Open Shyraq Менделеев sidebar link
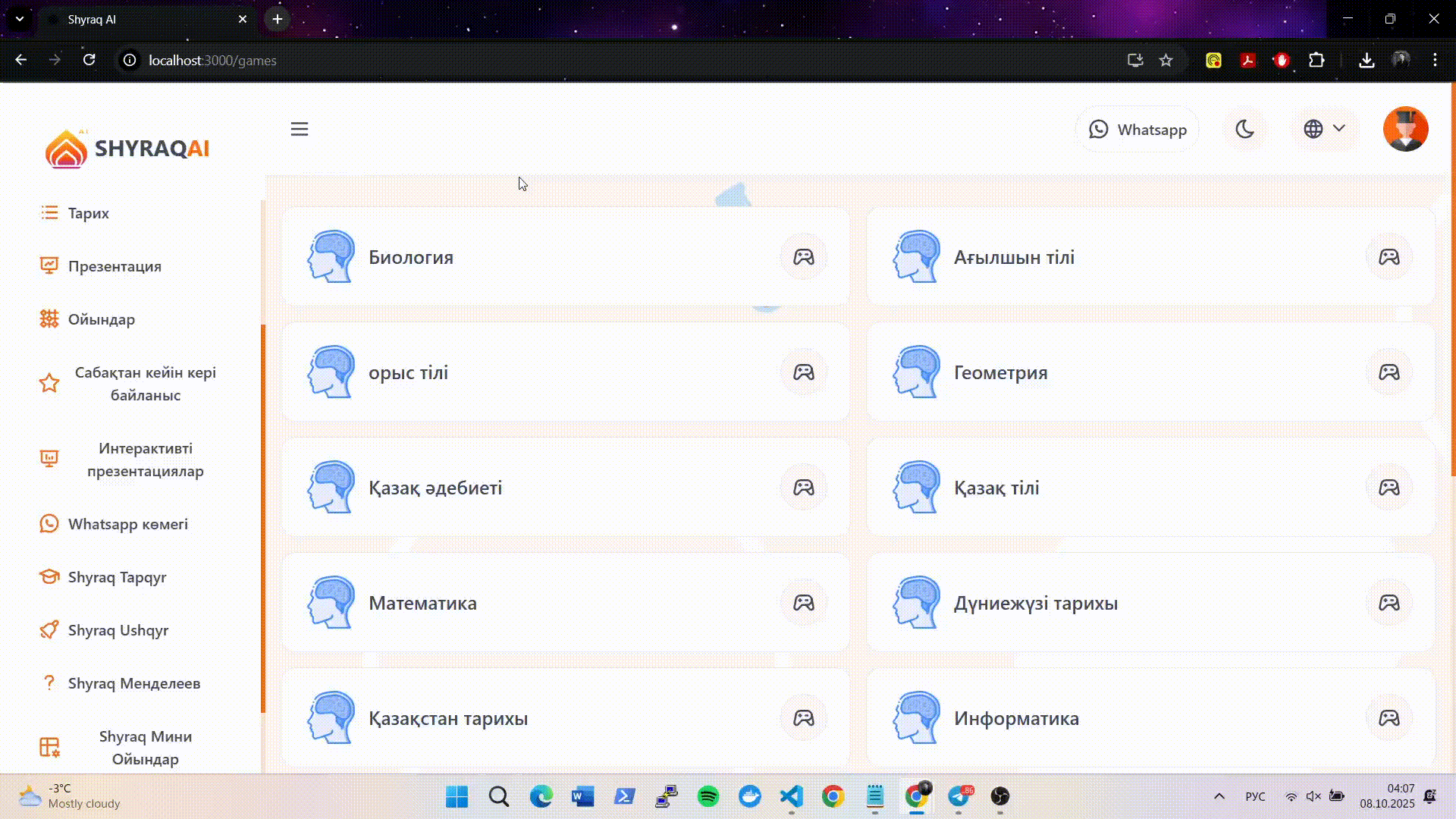This screenshot has width=1456, height=819. click(x=134, y=683)
